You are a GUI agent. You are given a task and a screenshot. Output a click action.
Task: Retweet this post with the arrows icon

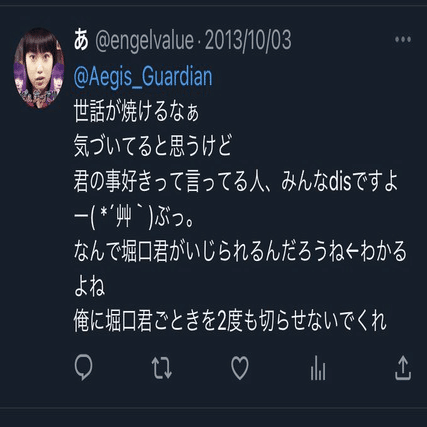[x=162, y=368]
